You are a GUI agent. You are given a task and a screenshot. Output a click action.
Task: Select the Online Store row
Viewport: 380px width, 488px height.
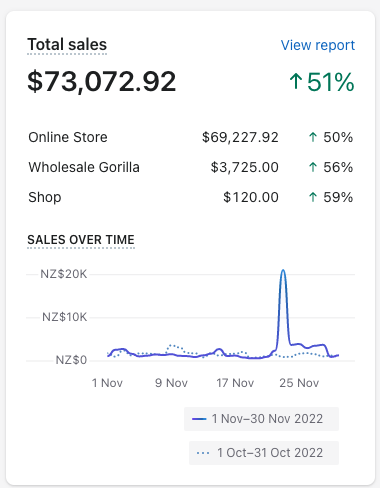pyautogui.click(x=191, y=137)
